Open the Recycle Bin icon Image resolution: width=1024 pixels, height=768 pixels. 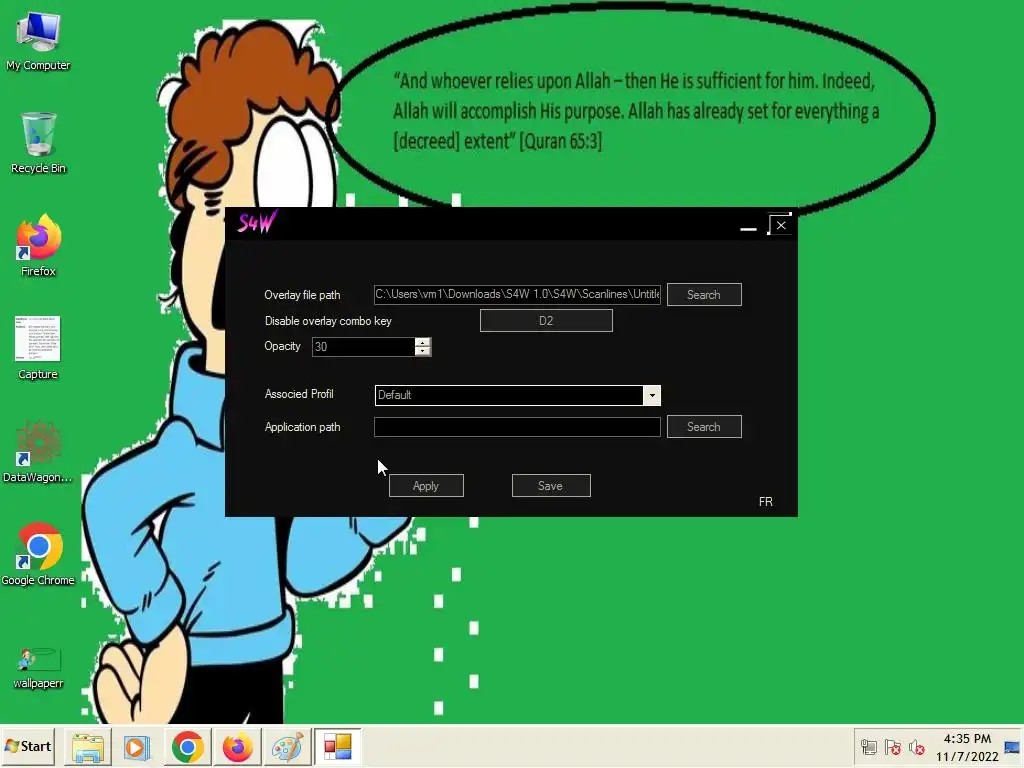pos(38,143)
